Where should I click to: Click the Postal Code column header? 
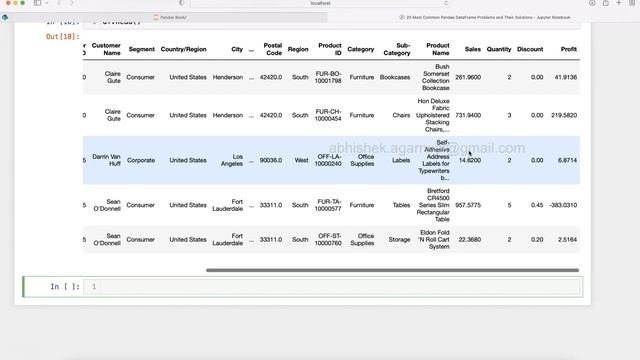[273, 49]
